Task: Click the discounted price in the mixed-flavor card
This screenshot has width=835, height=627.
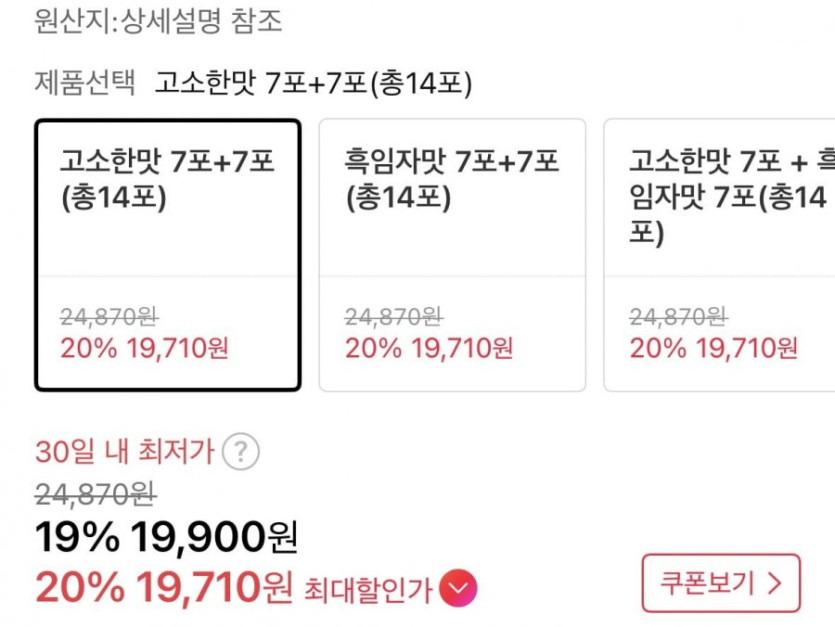Action: pyautogui.click(x=714, y=348)
